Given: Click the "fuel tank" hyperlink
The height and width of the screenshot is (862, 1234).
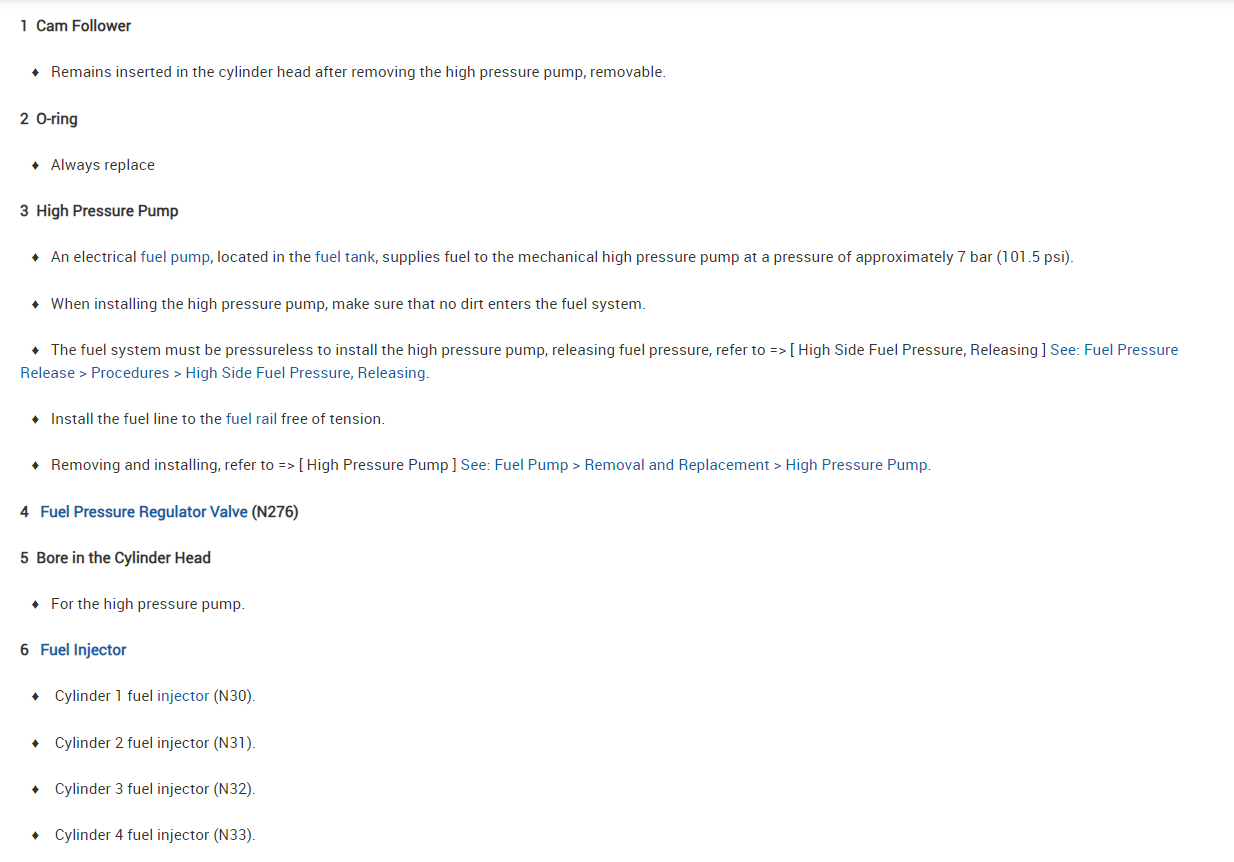Looking at the screenshot, I should (x=345, y=257).
